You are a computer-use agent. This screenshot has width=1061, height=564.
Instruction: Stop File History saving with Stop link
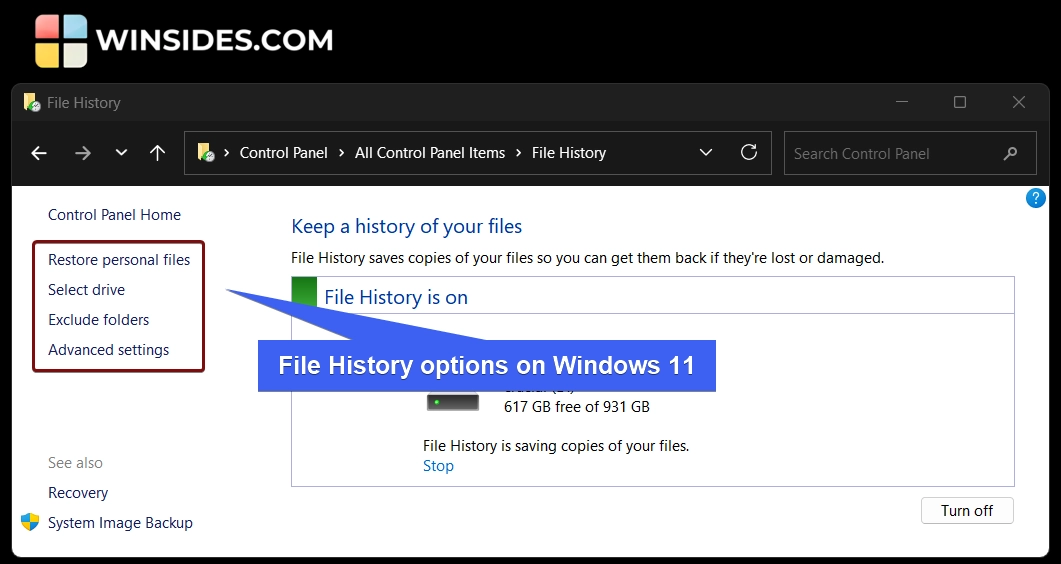438,466
